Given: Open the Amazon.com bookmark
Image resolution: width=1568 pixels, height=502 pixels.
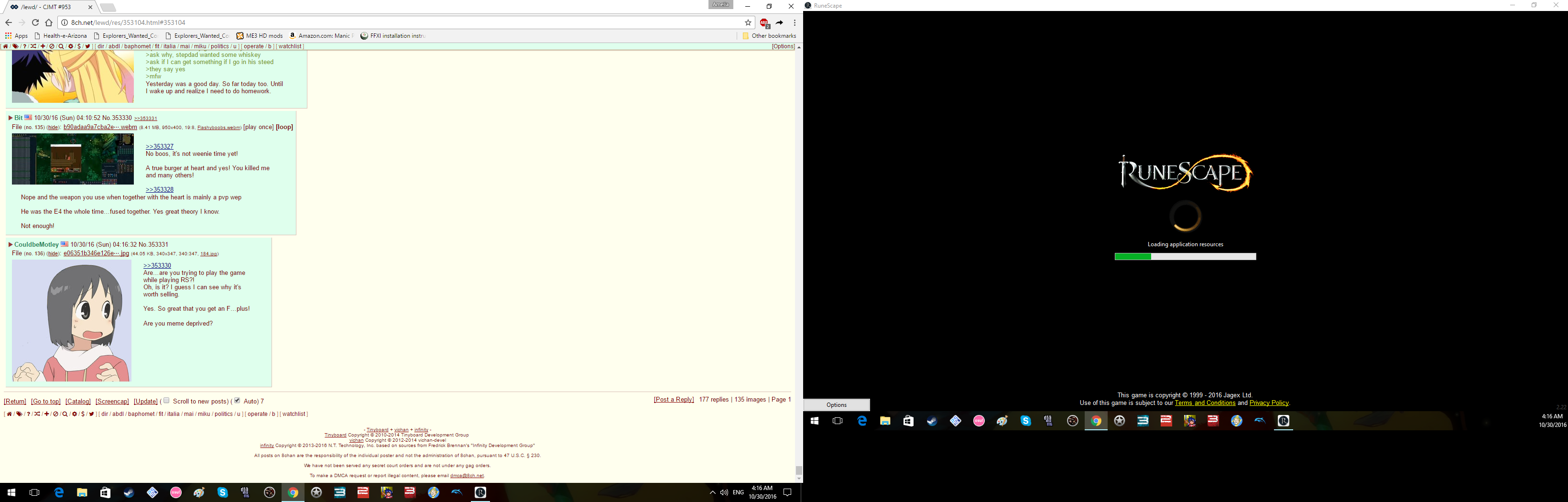Looking at the screenshot, I should pos(321,36).
